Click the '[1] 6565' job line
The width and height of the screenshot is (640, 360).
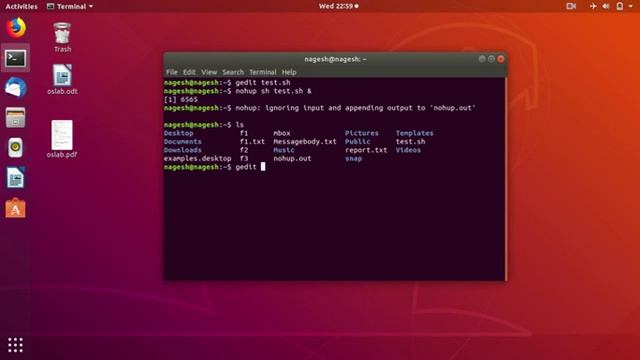(180, 99)
